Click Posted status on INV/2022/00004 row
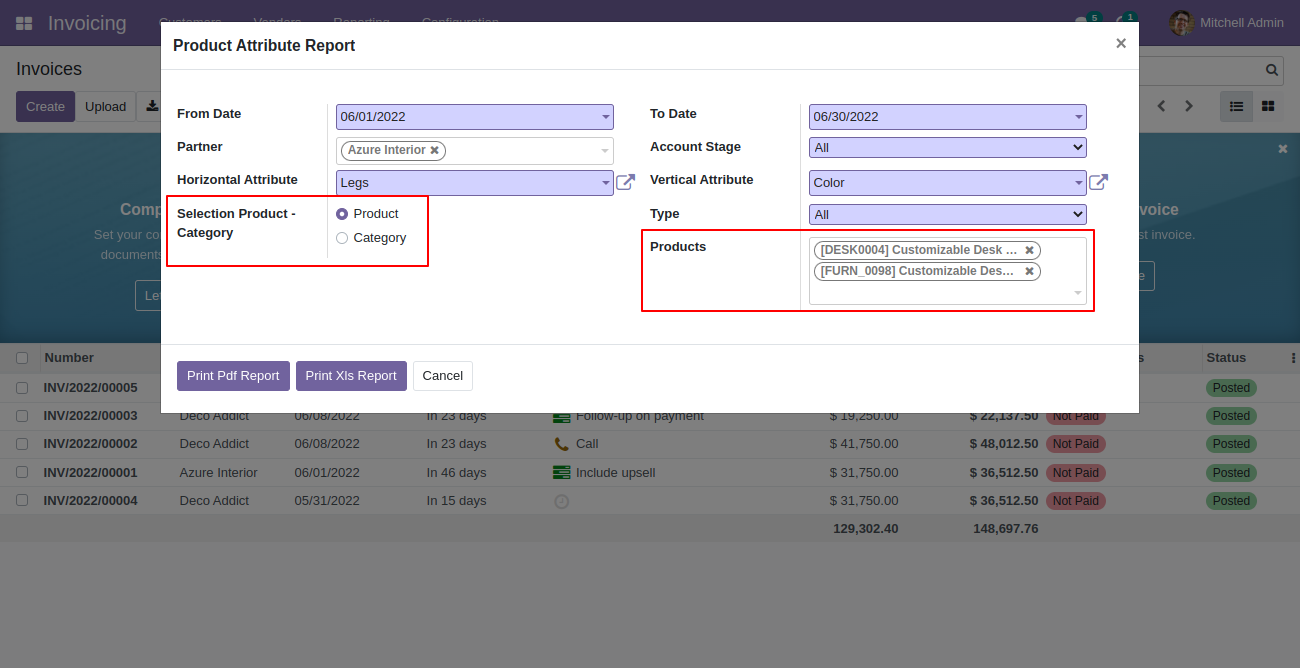The width and height of the screenshot is (1300, 668). (1231, 501)
